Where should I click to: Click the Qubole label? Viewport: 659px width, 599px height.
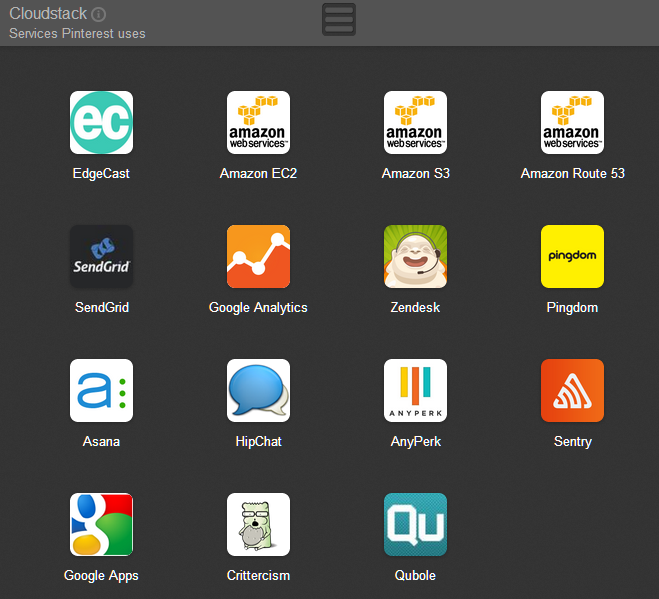(x=415, y=575)
